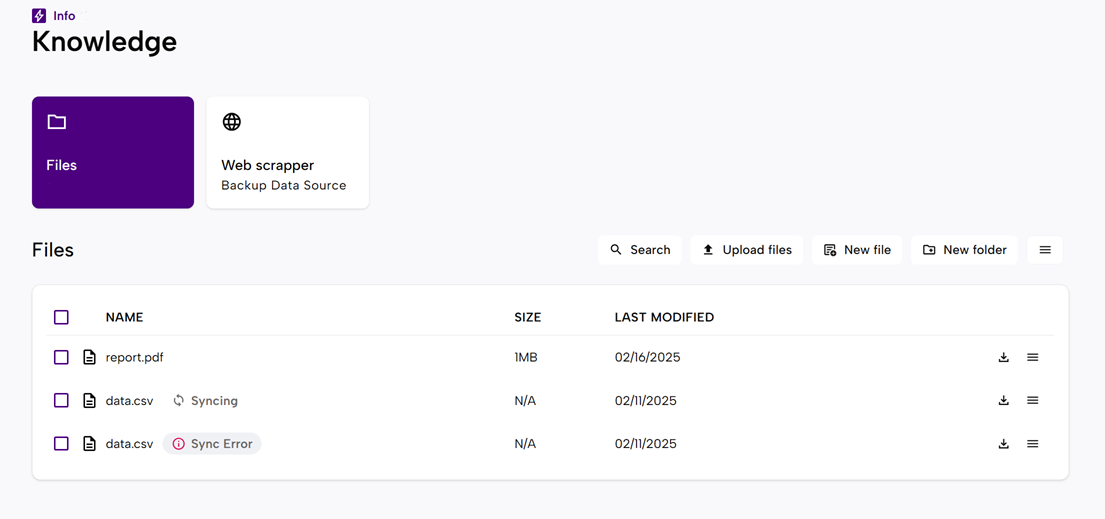This screenshot has width=1105, height=519.
Task: Click the LAST MODIFIED column header
Action: point(665,317)
